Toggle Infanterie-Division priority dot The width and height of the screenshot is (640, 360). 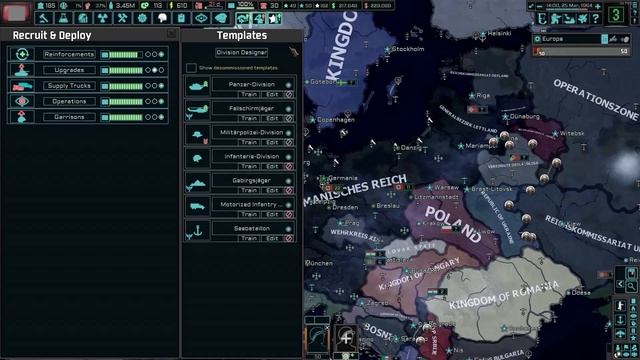(289, 157)
